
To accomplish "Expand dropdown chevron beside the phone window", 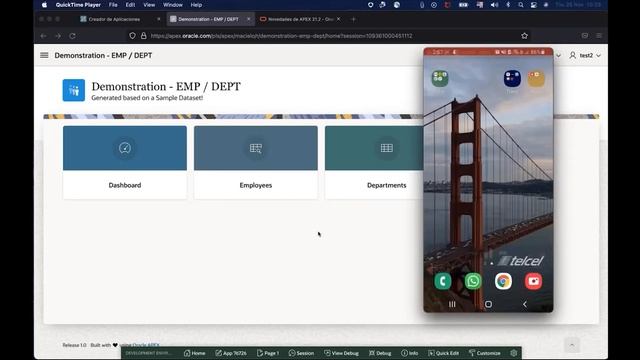I will point(558,56).
